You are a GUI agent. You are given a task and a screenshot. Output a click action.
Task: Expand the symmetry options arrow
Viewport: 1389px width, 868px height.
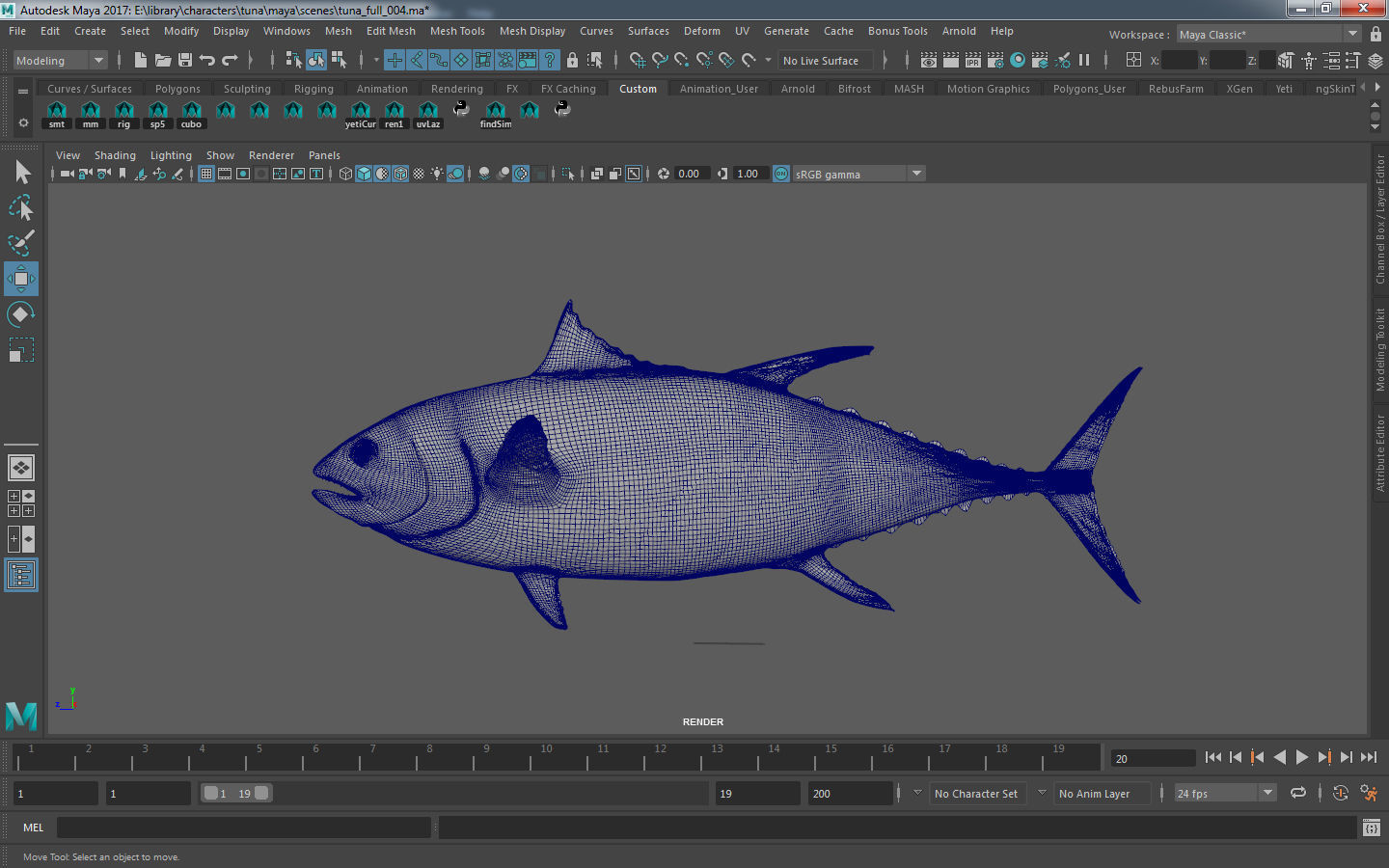[x=885, y=60]
